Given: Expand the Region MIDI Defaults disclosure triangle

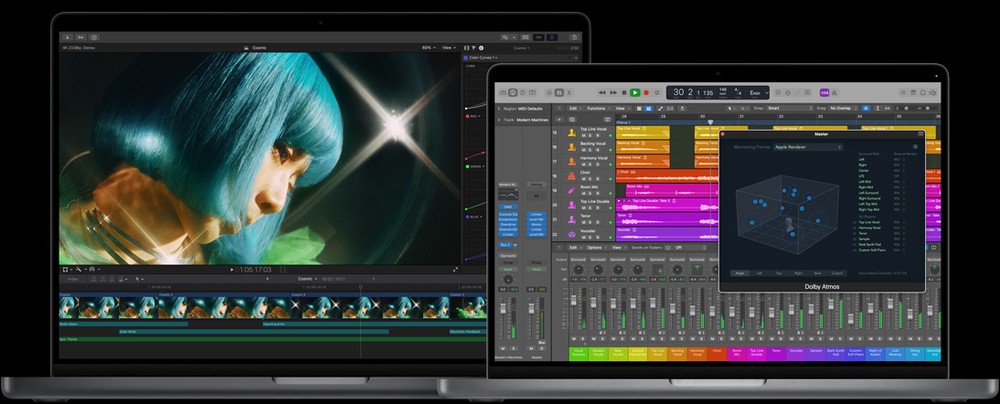Looking at the screenshot, I should pyautogui.click(x=500, y=107).
